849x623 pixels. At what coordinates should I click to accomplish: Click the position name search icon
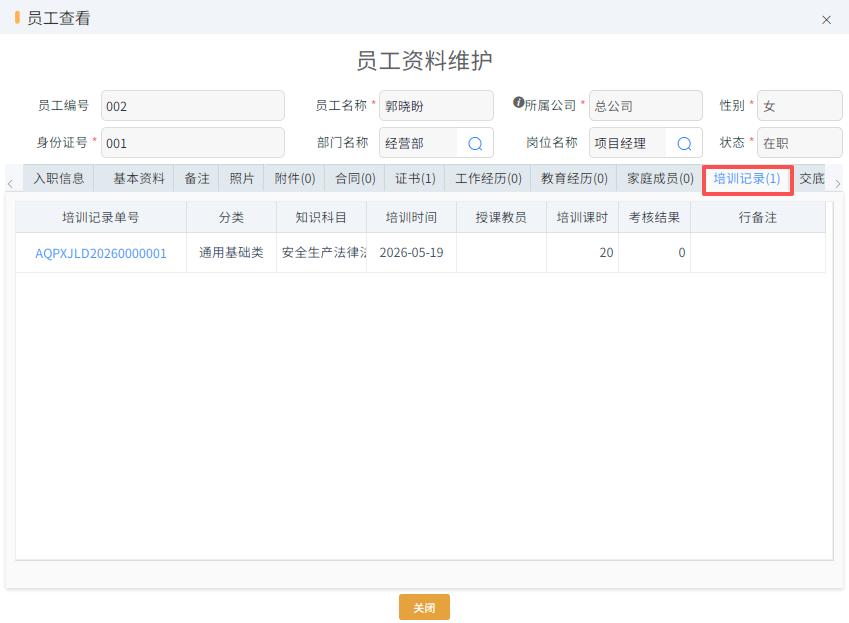tap(684, 143)
